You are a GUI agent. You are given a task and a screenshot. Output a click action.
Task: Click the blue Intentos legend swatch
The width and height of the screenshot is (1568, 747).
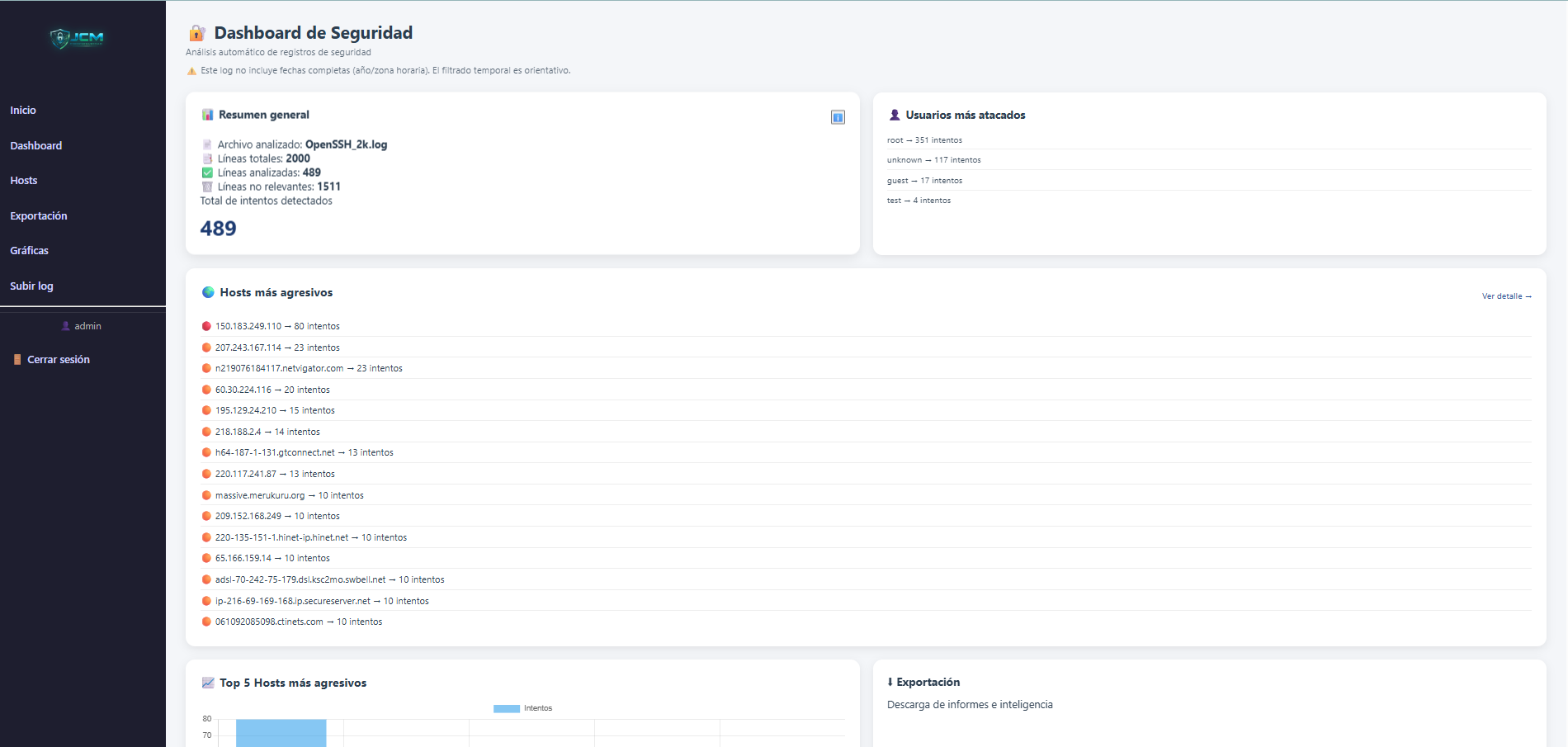[506, 707]
